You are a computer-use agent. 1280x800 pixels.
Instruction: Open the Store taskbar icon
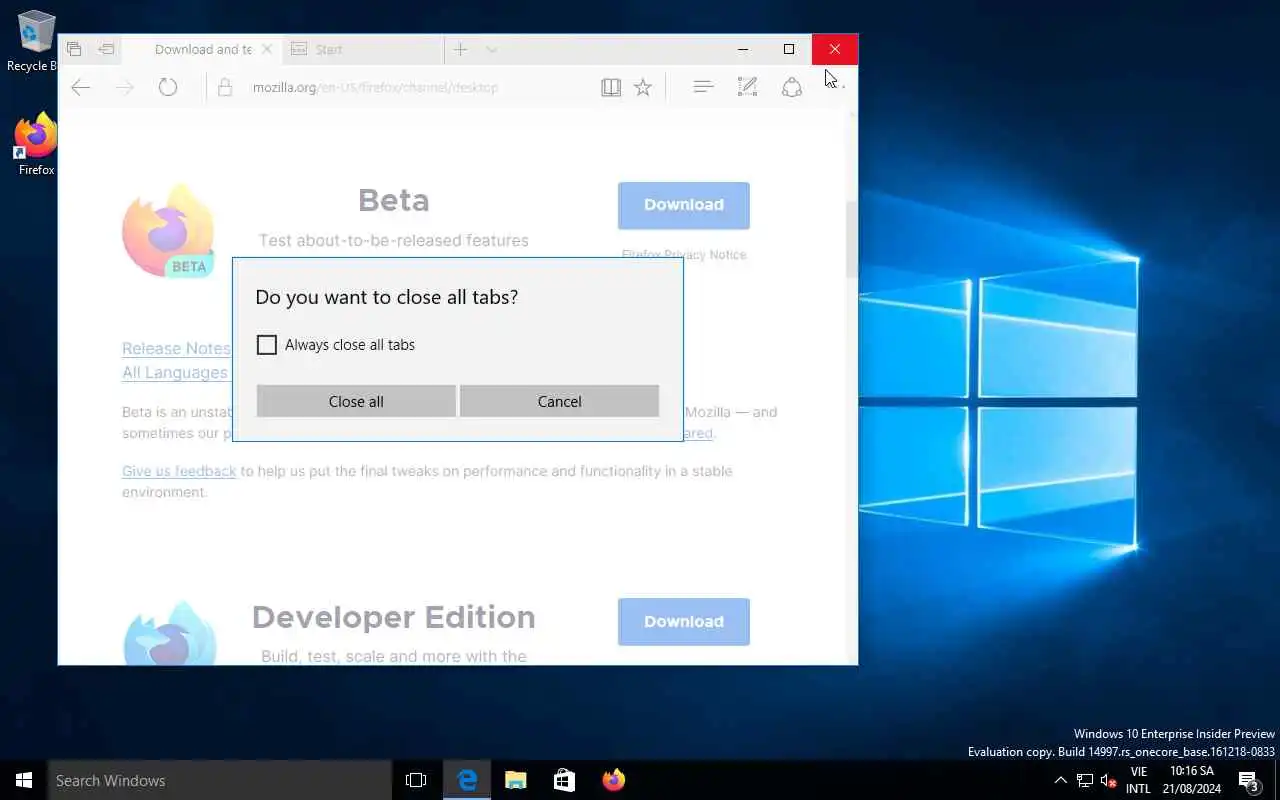click(x=565, y=780)
